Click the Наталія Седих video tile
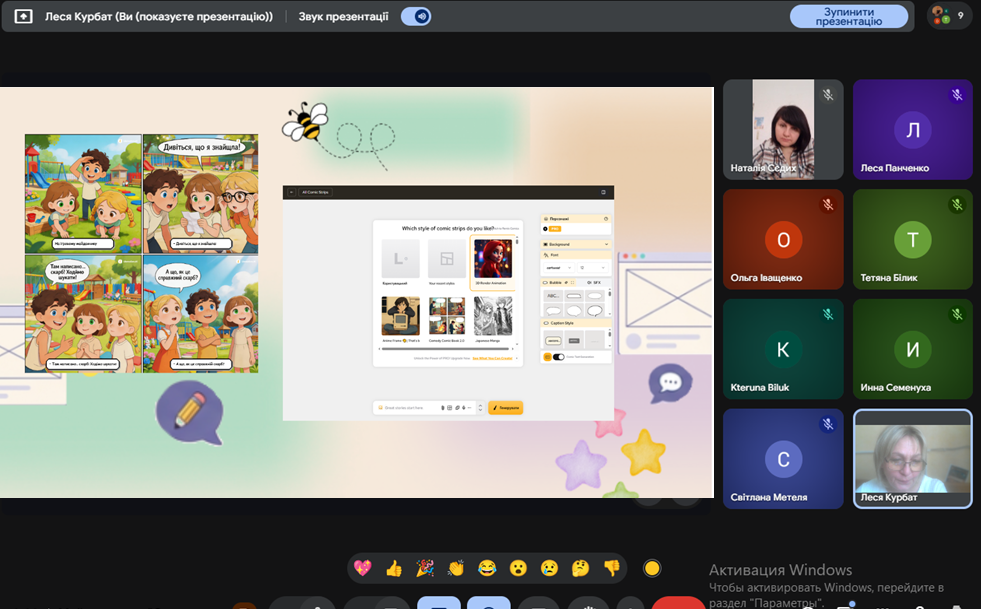The width and height of the screenshot is (981, 609). 783,129
